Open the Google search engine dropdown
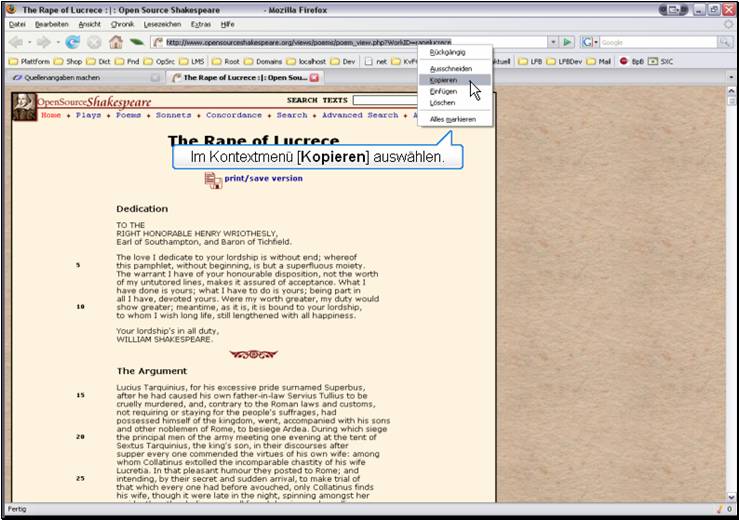739x520 pixels. tap(595, 42)
